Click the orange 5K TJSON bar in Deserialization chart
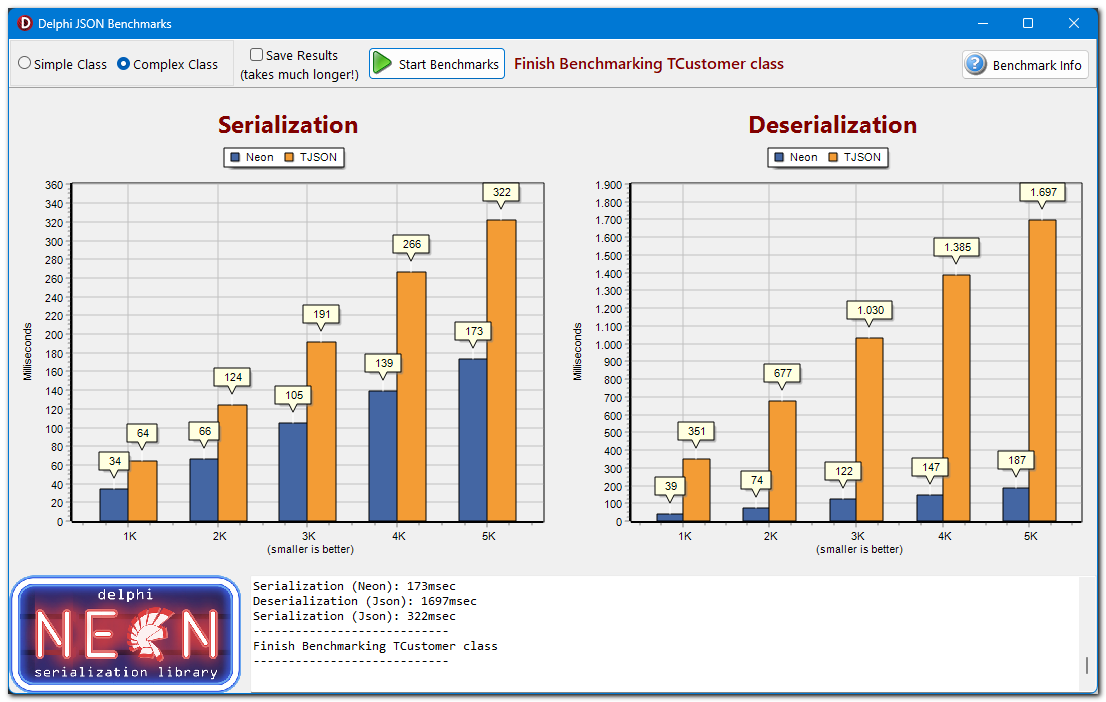Screen dimensions: 1106x702 coord(1043,370)
